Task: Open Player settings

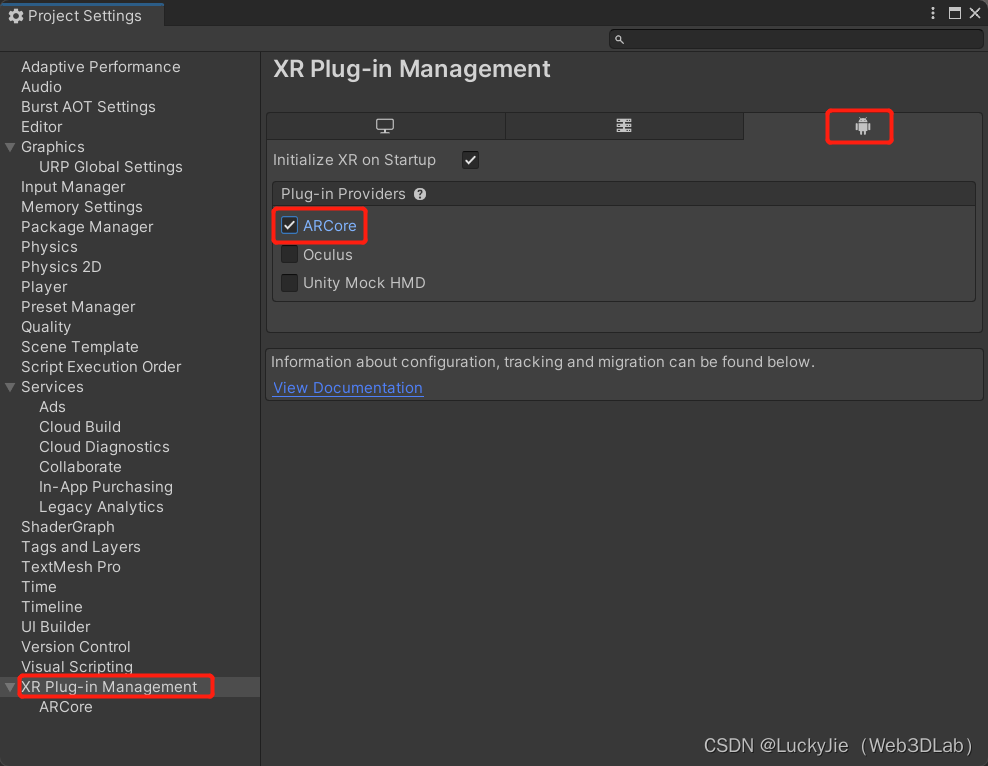Action: click(x=44, y=287)
